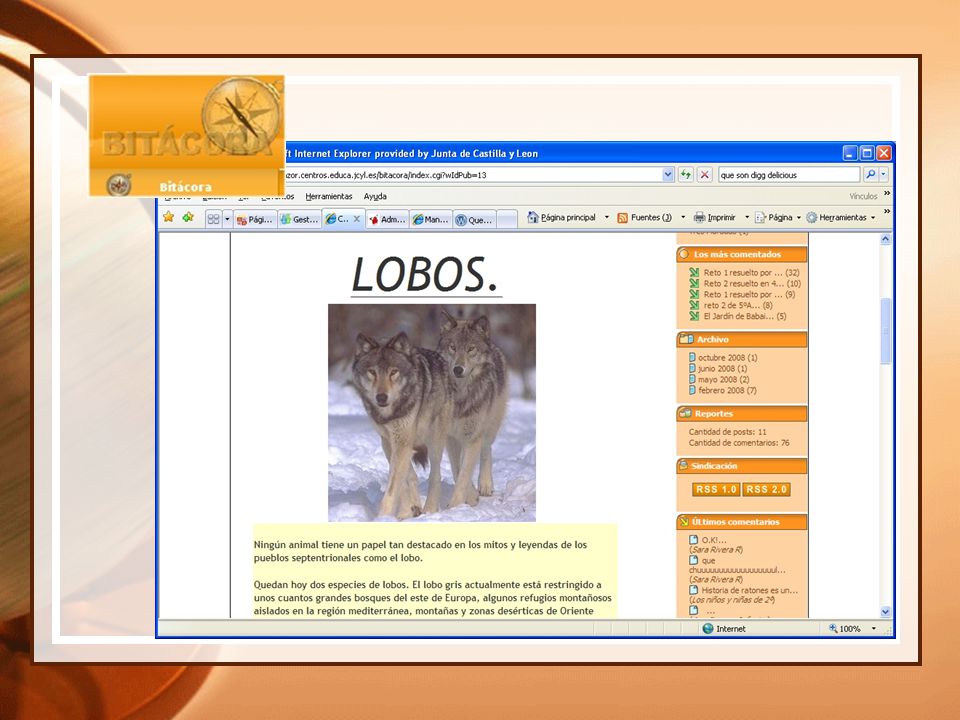Expand the Fuentes dropdown arrow
This screenshot has height=720, width=960.
click(x=683, y=217)
